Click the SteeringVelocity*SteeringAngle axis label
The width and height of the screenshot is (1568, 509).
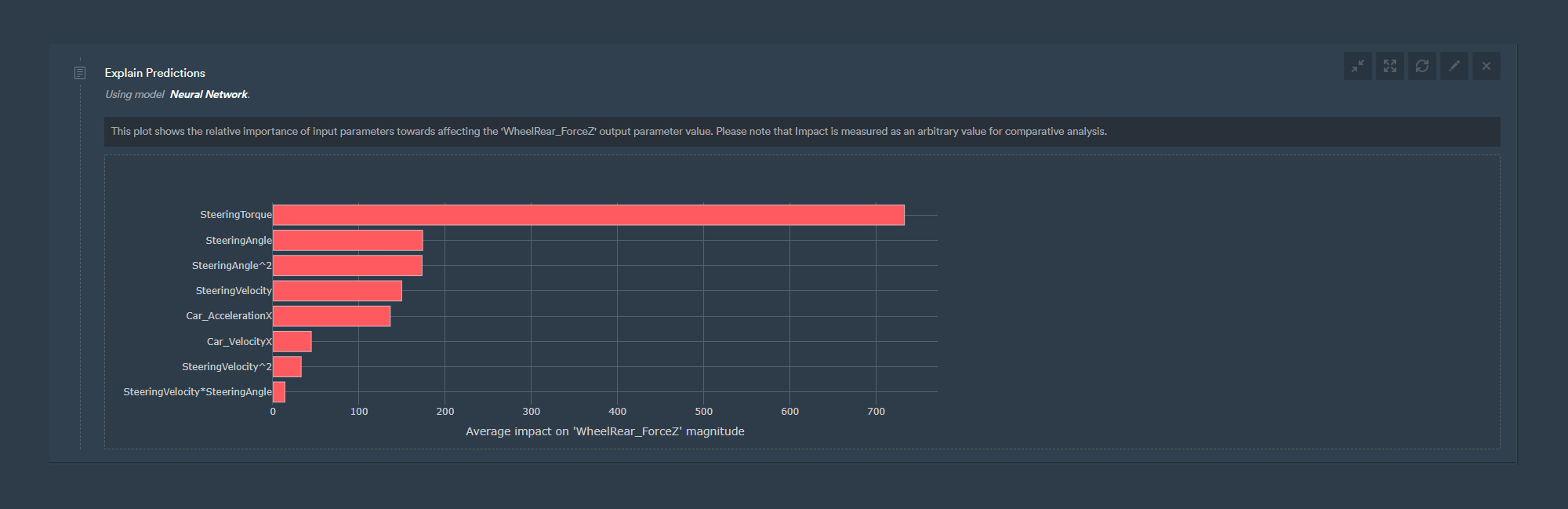(x=198, y=392)
